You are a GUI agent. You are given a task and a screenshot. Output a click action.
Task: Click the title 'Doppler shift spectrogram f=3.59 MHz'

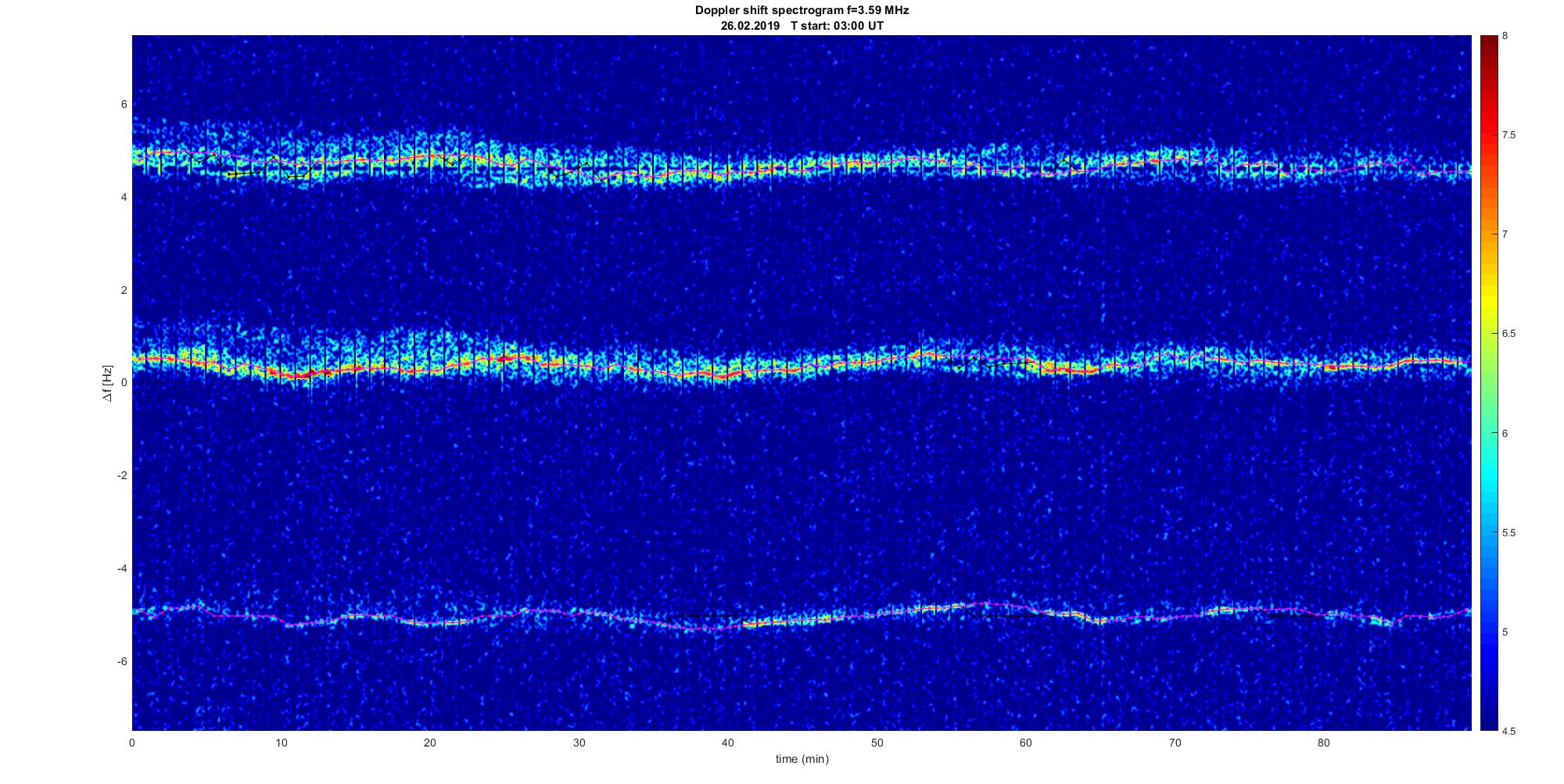802,10
